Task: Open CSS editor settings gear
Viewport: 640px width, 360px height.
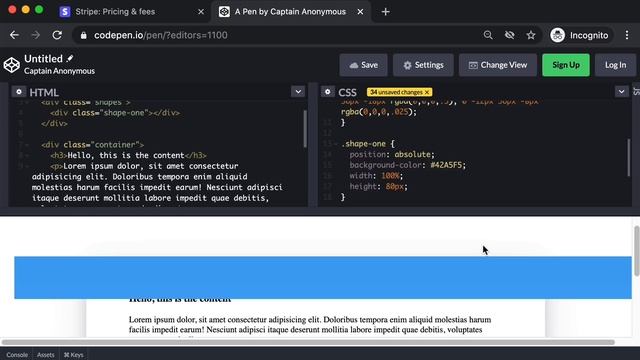Action: pos(327,92)
